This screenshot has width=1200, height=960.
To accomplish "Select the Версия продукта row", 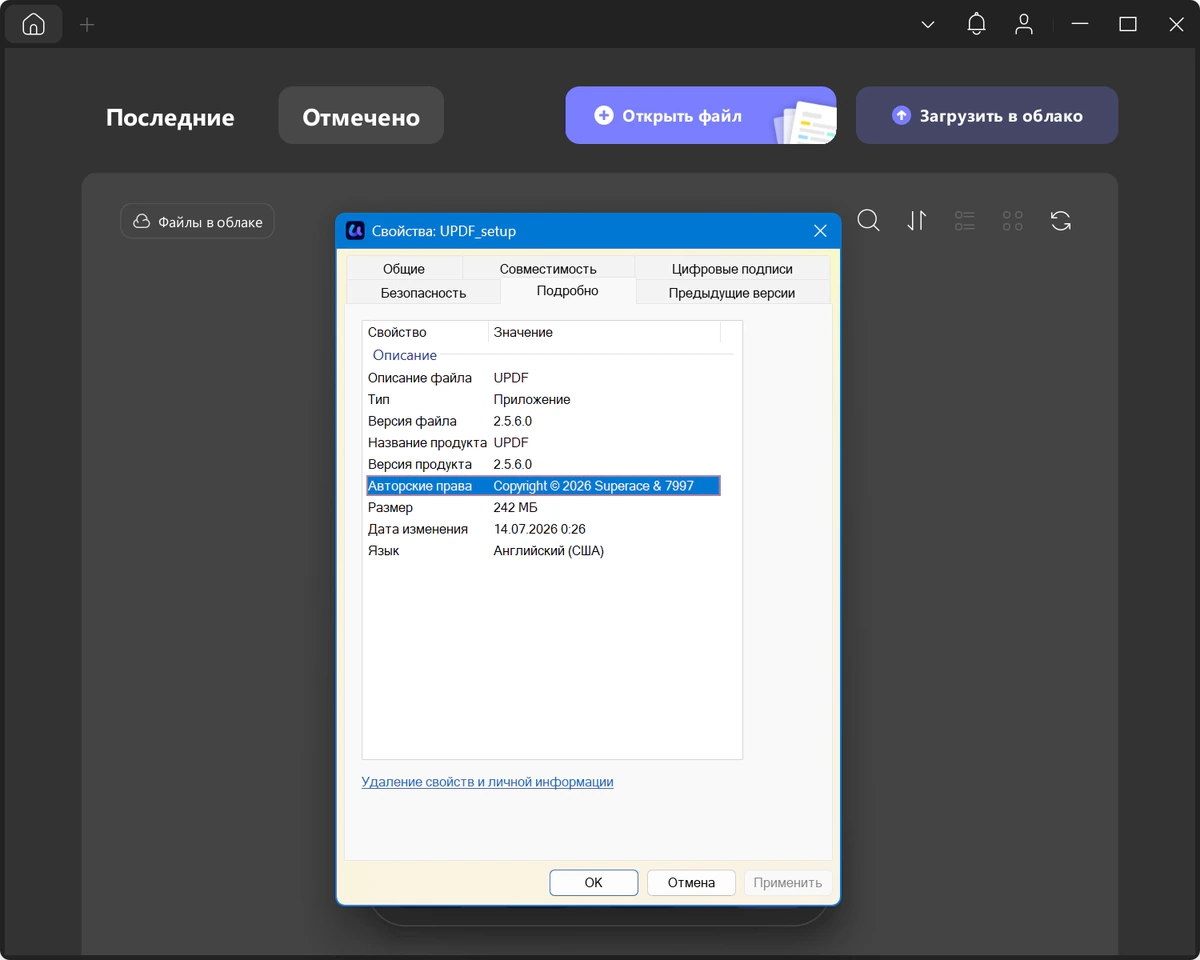I will point(543,464).
